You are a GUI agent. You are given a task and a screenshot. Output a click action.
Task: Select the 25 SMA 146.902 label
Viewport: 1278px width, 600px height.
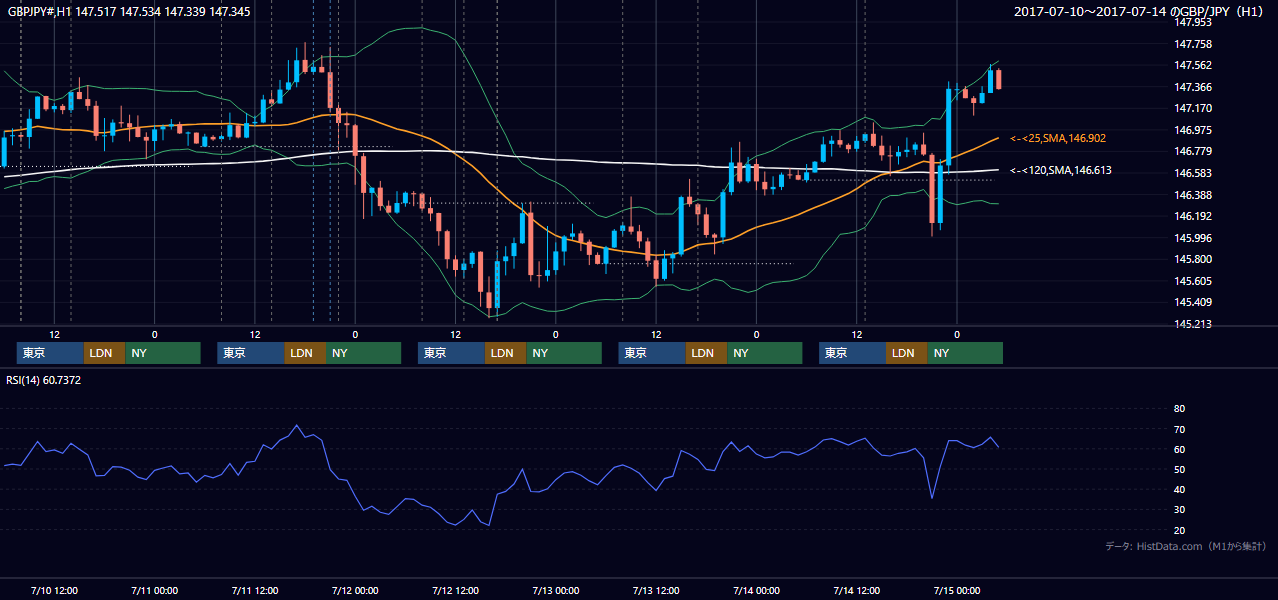pos(1058,138)
